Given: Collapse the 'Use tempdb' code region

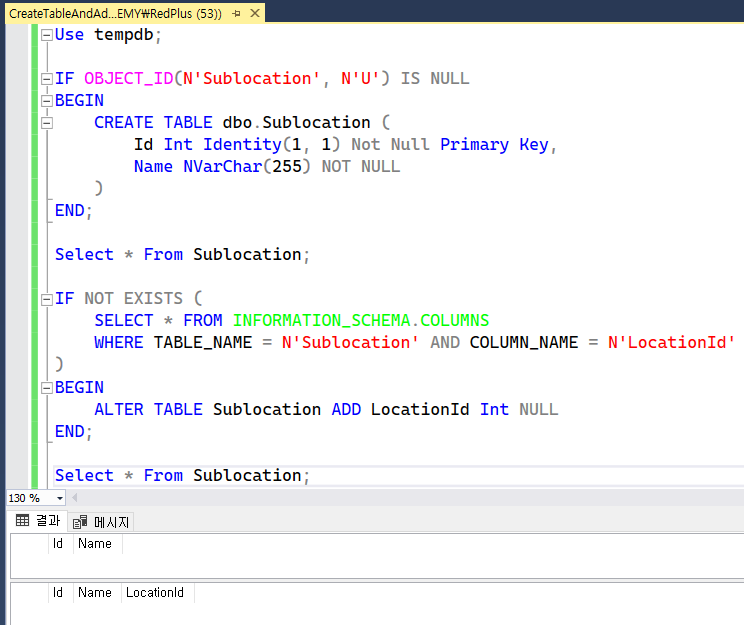Looking at the screenshot, I should click(x=46, y=35).
